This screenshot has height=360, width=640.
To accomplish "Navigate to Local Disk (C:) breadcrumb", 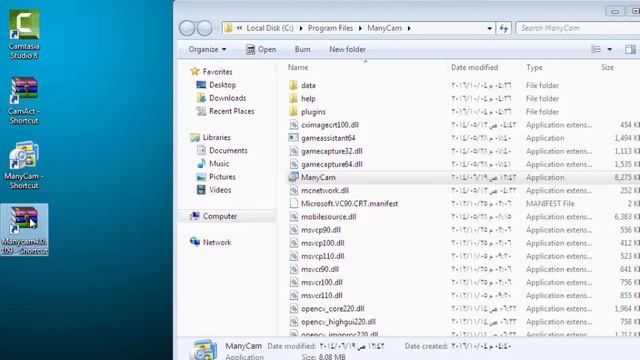I will (x=270, y=28).
